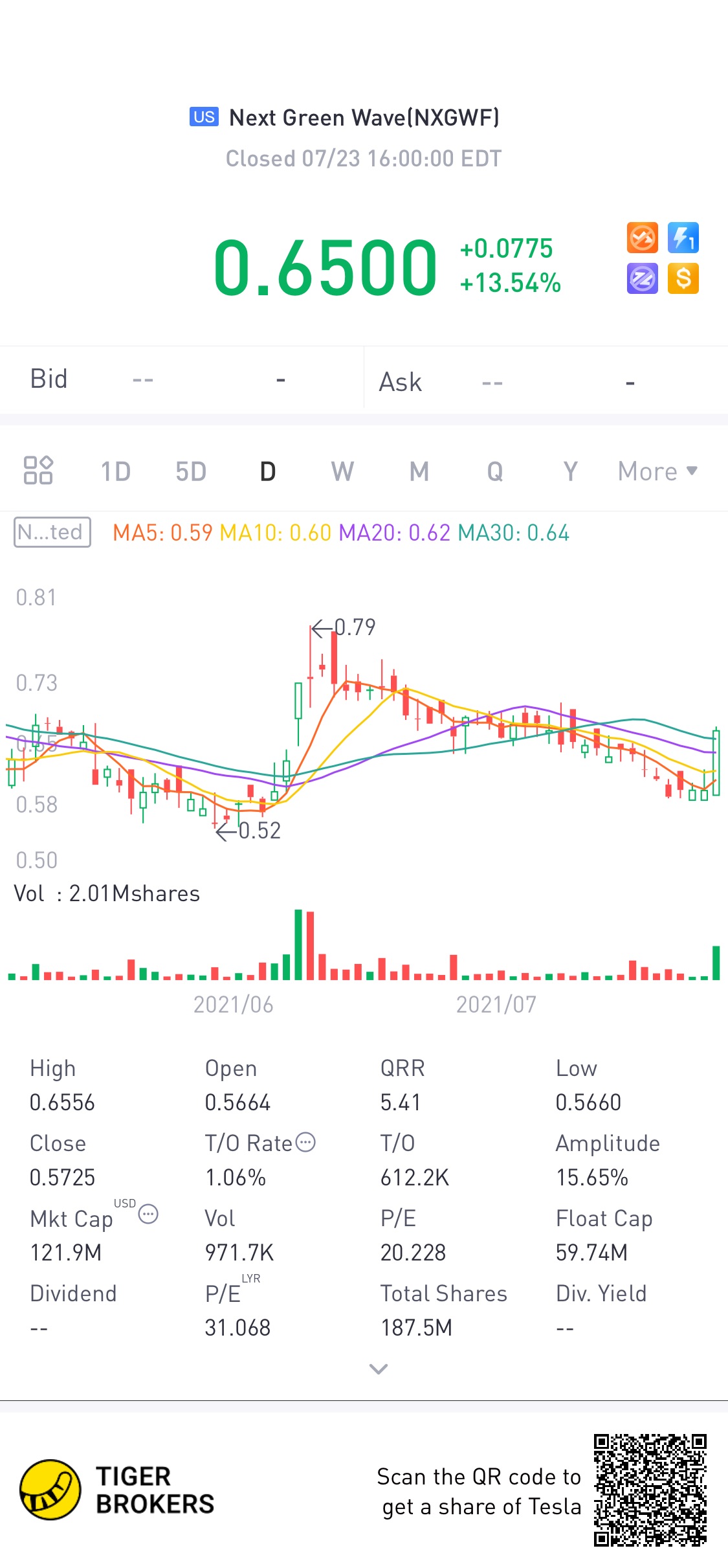Tap the tallest green volume bar
The height and width of the screenshot is (1568, 728).
tap(298, 945)
